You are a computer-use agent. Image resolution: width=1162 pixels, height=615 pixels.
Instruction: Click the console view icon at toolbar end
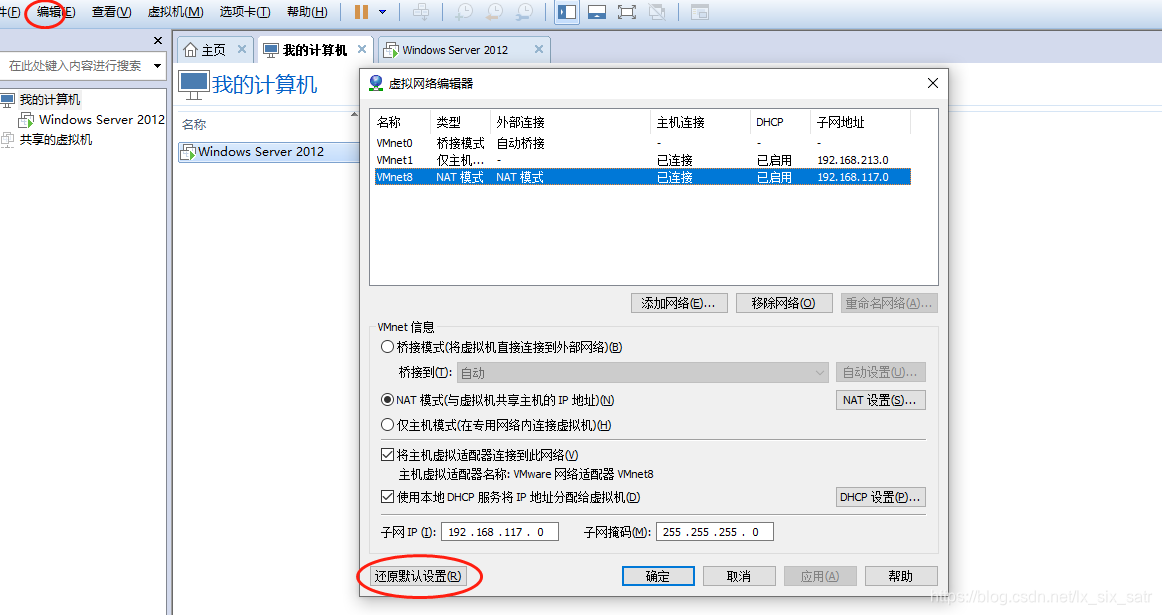click(700, 12)
